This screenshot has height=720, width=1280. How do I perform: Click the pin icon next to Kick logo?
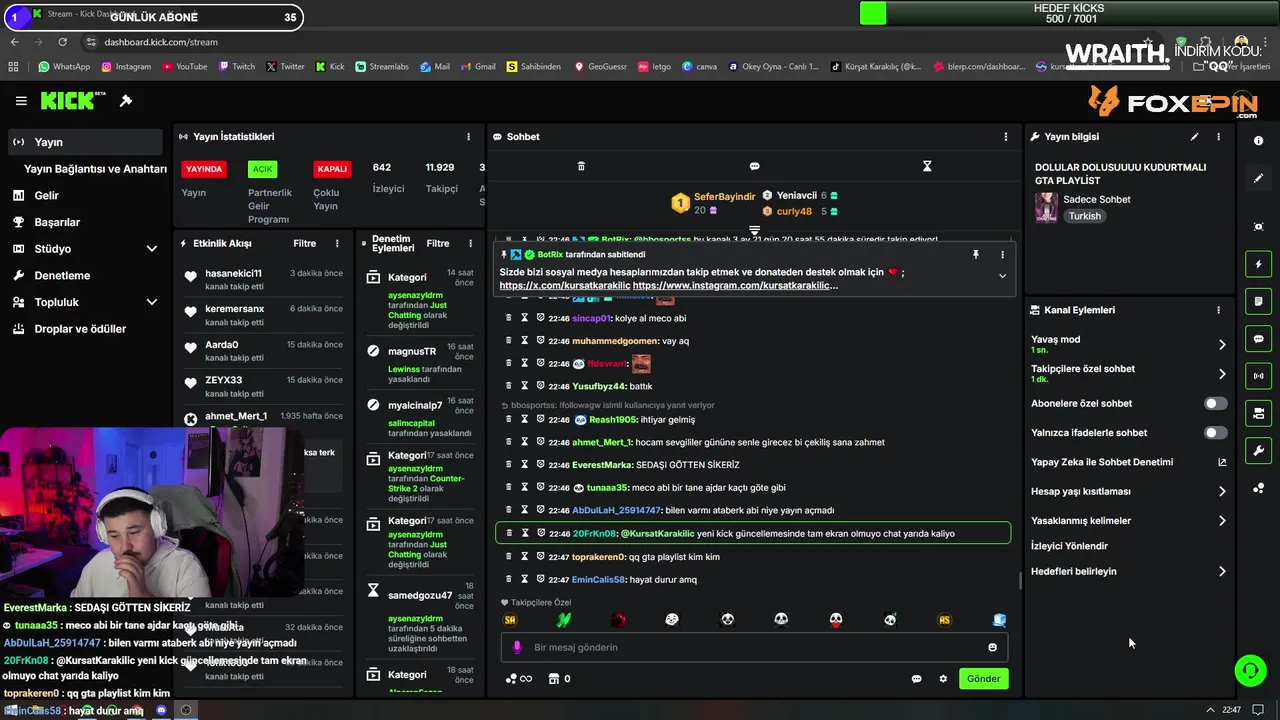click(126, 101)
